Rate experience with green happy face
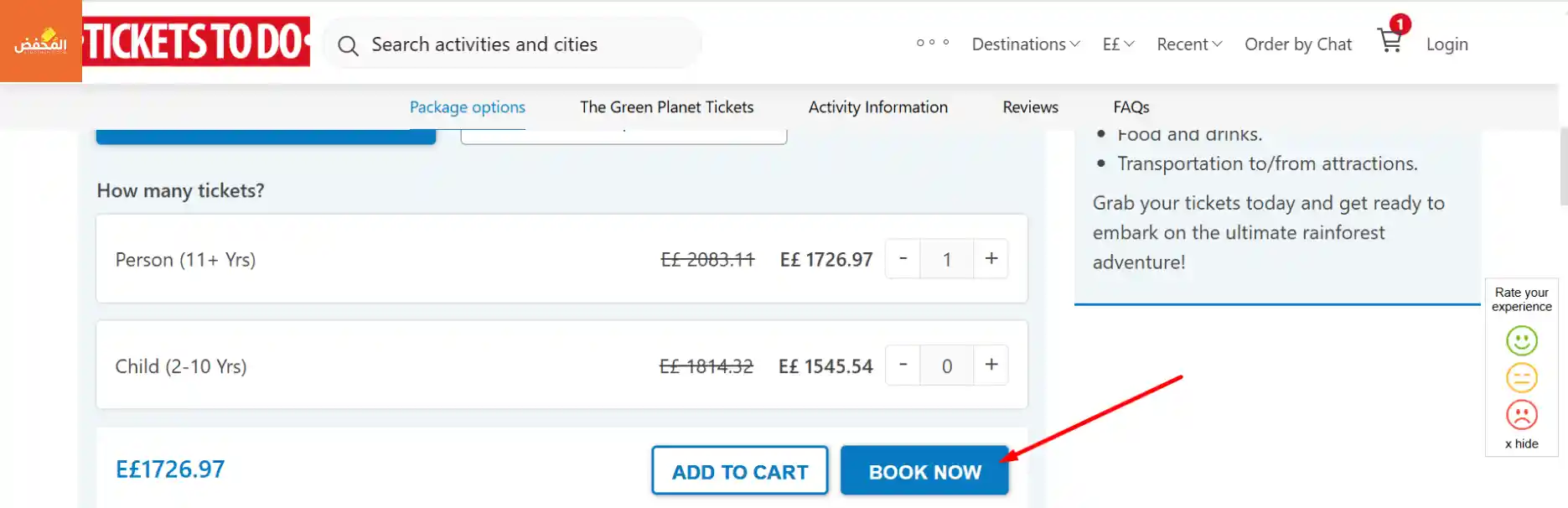 [x=1521, y=341]
